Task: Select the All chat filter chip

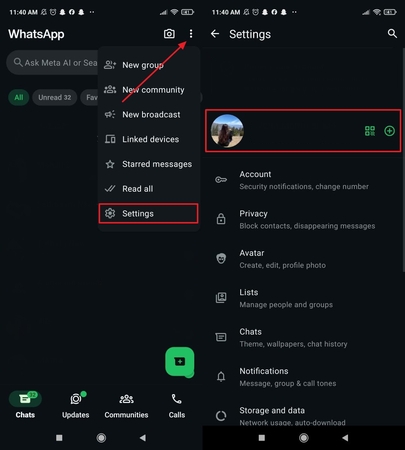Action: click(19, 97)
